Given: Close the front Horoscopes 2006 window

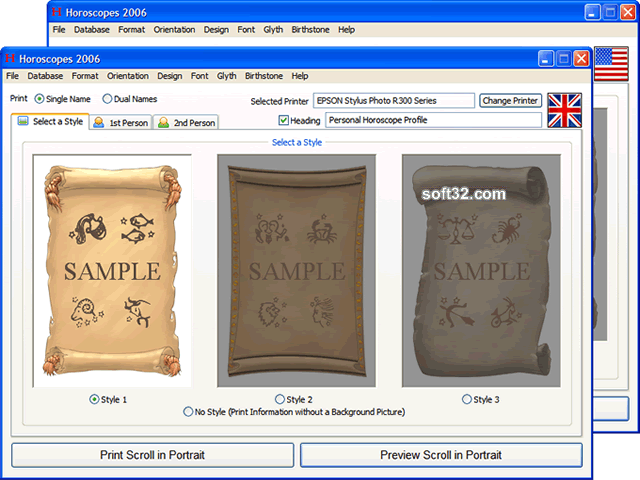Looking at the screenshot, I should pyautogui.click(x=581, y=59).
